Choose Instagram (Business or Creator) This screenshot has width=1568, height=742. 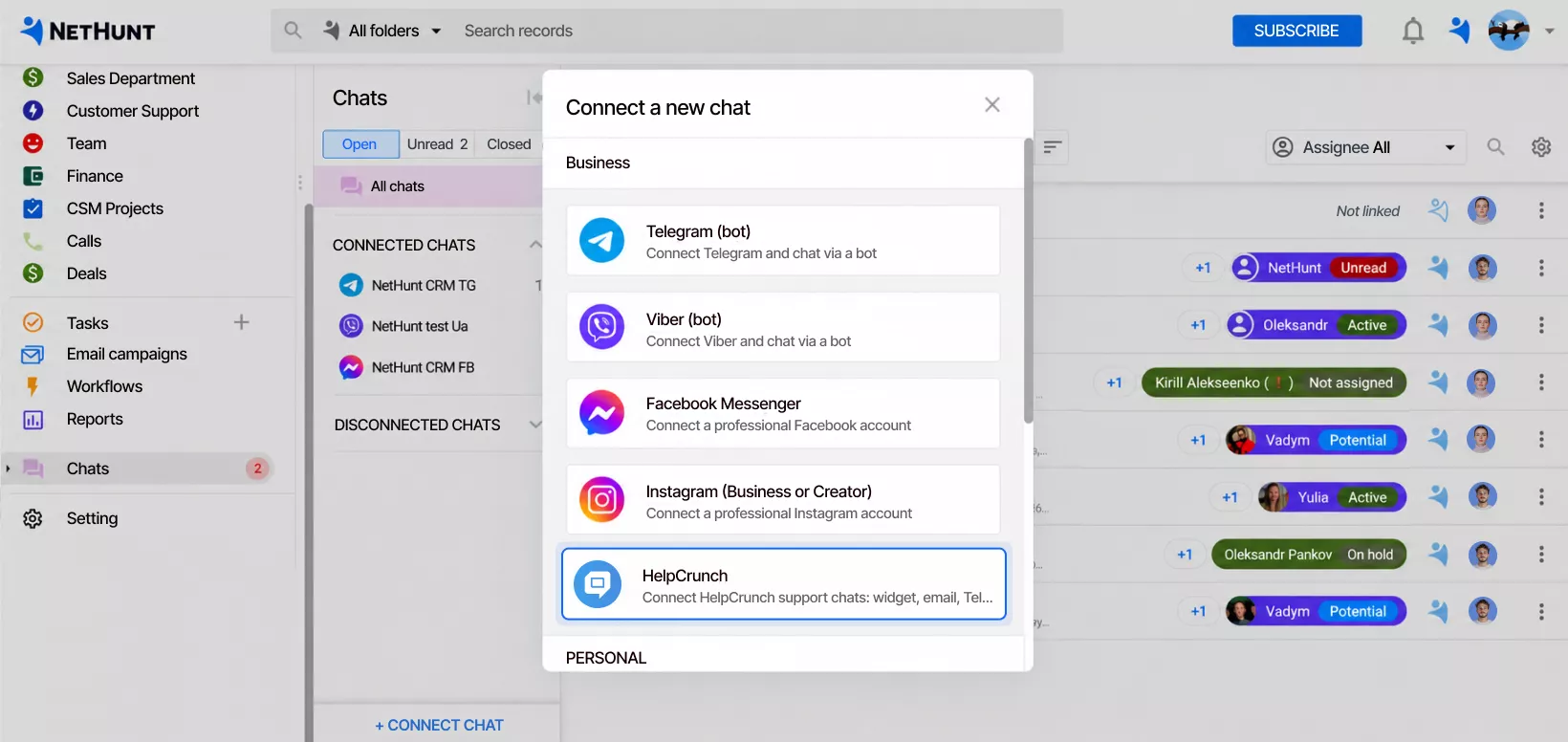coord(783,500)
